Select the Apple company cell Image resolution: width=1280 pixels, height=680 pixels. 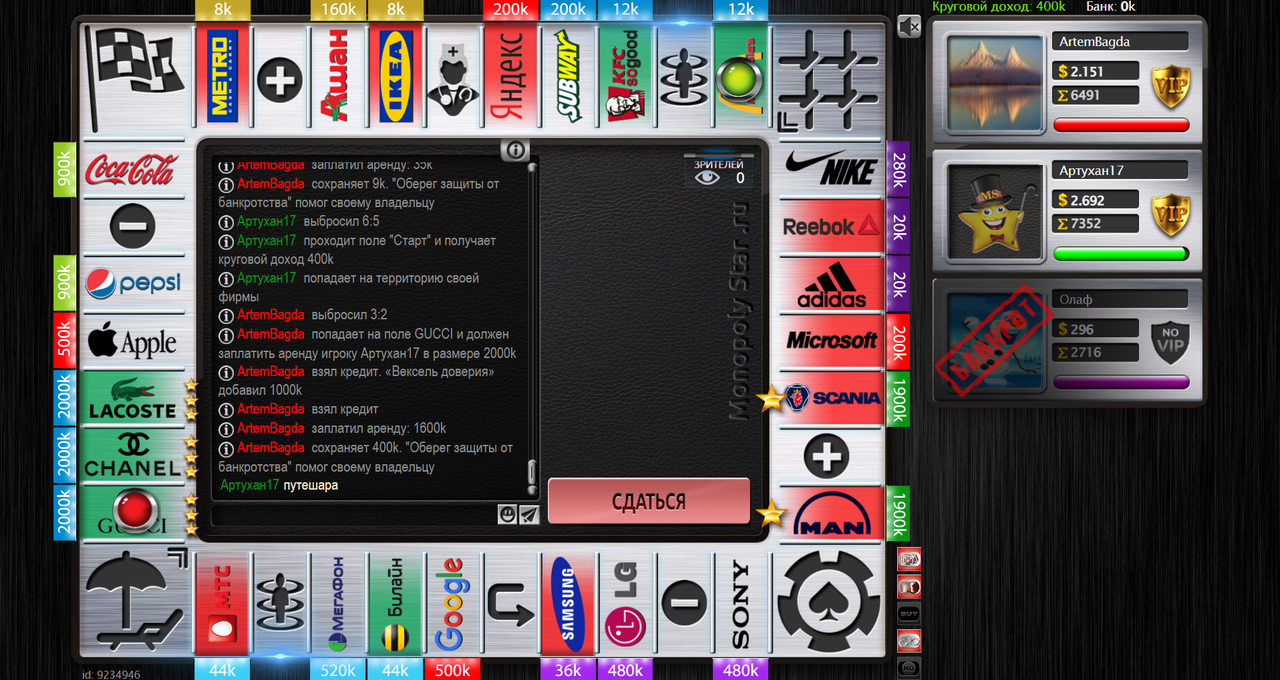pyautogui.click(x=133, y=341)
